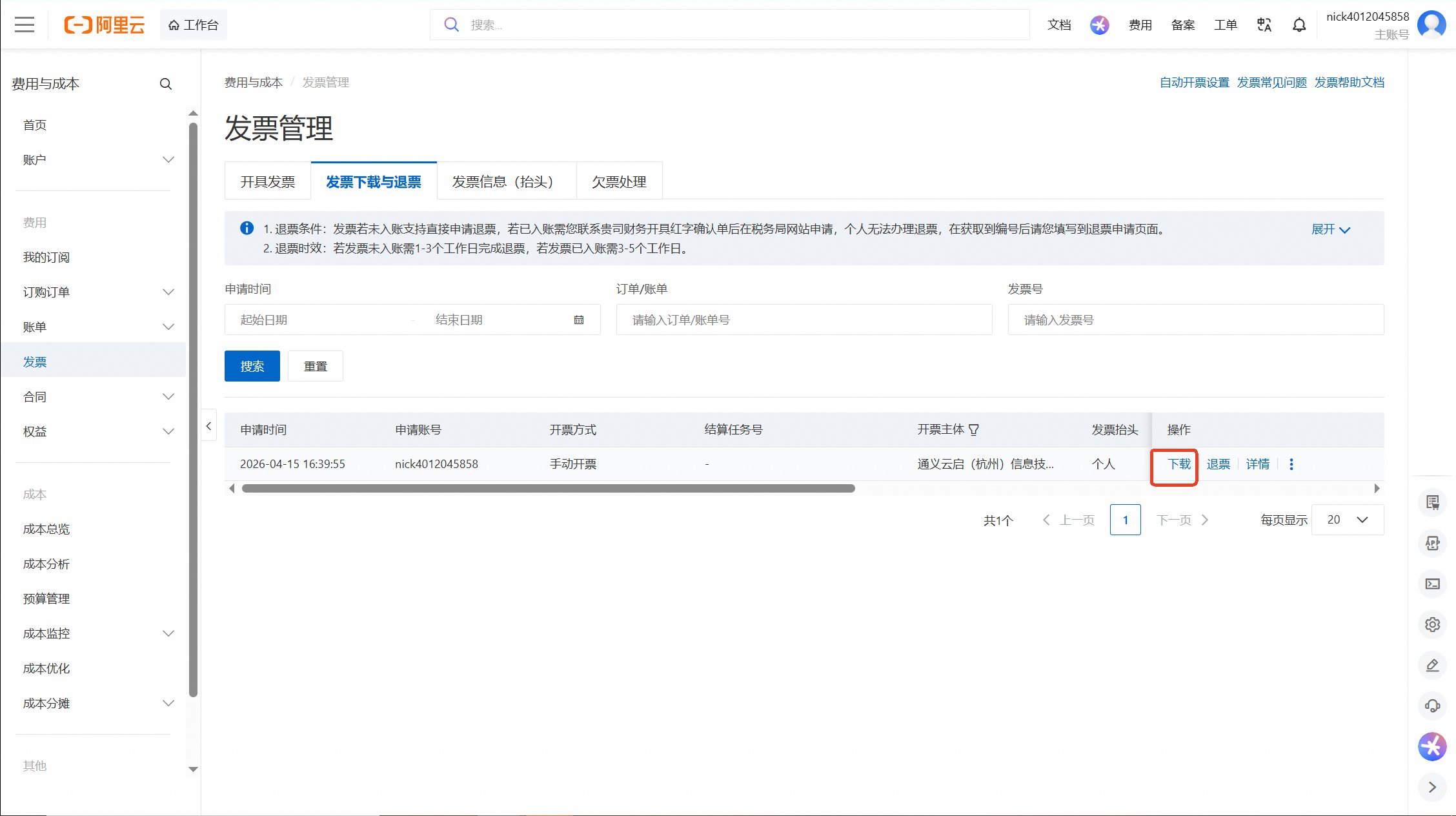Screen dimensions: 1456x816
Task: Click the 重置 reset button
Action: [316, 366]
